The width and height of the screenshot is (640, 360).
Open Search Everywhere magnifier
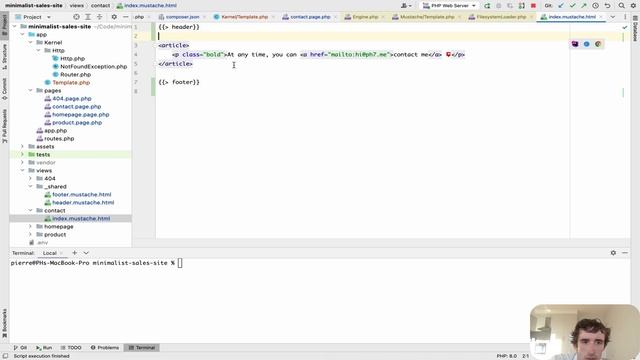tap(622, 6)
